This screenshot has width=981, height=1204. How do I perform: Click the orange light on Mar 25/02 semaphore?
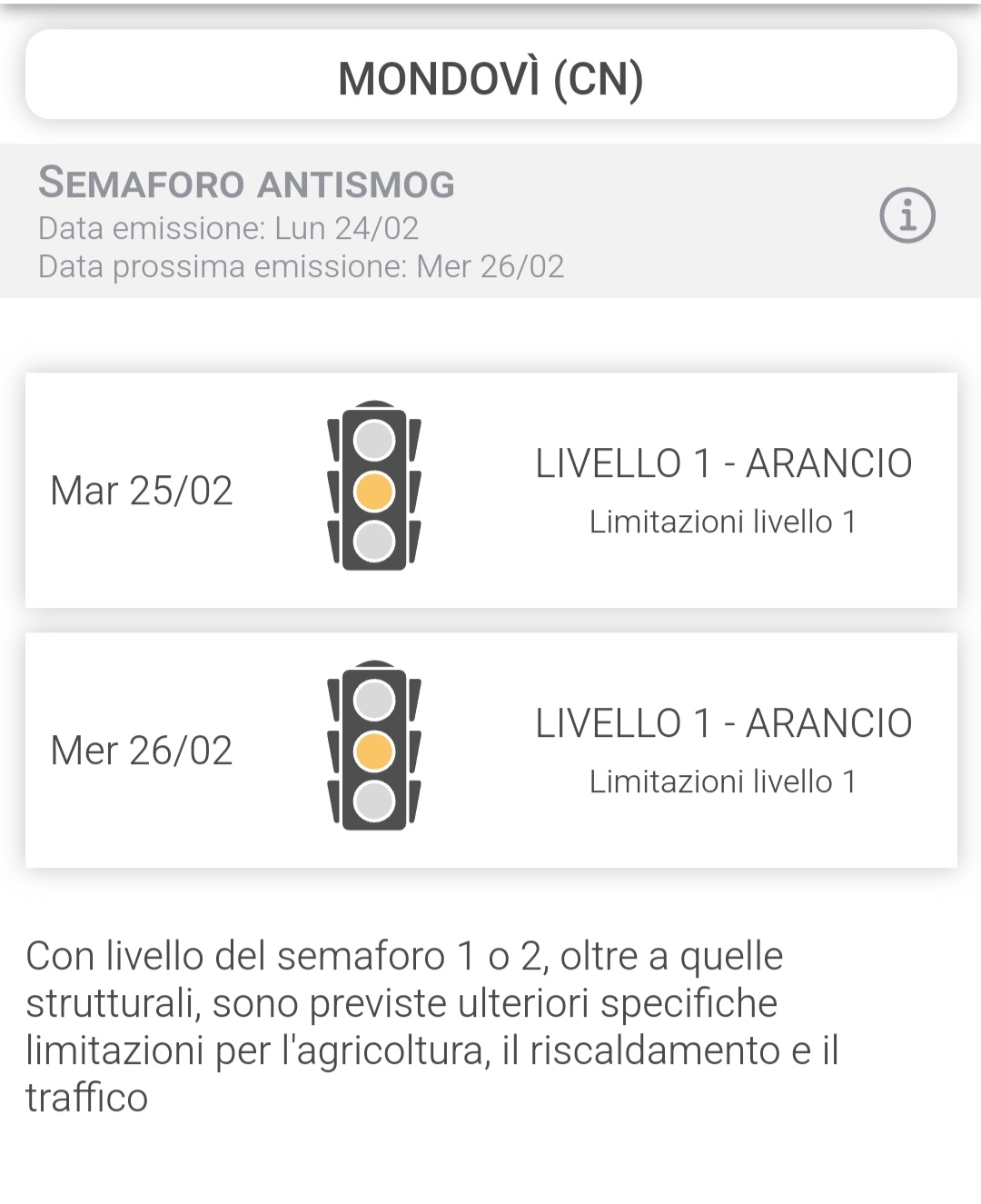coord(373,491)
